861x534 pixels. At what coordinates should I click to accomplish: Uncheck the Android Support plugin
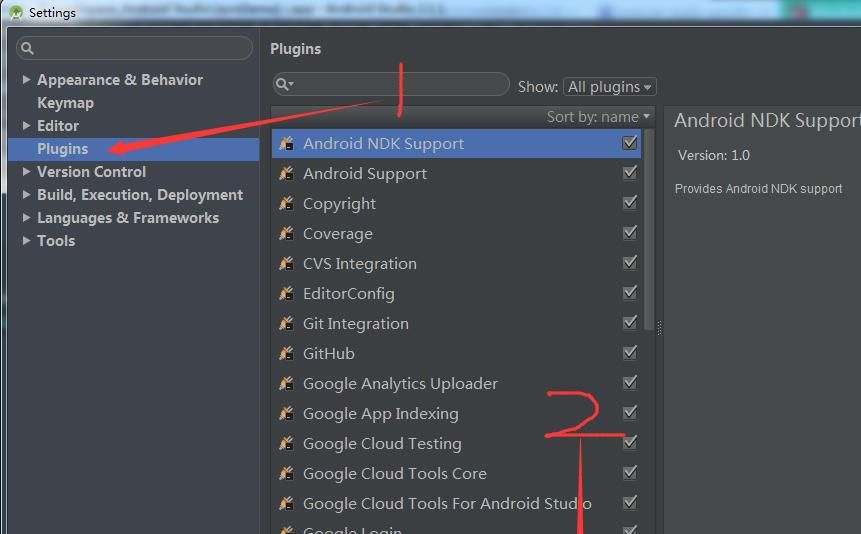coord(630,173)
